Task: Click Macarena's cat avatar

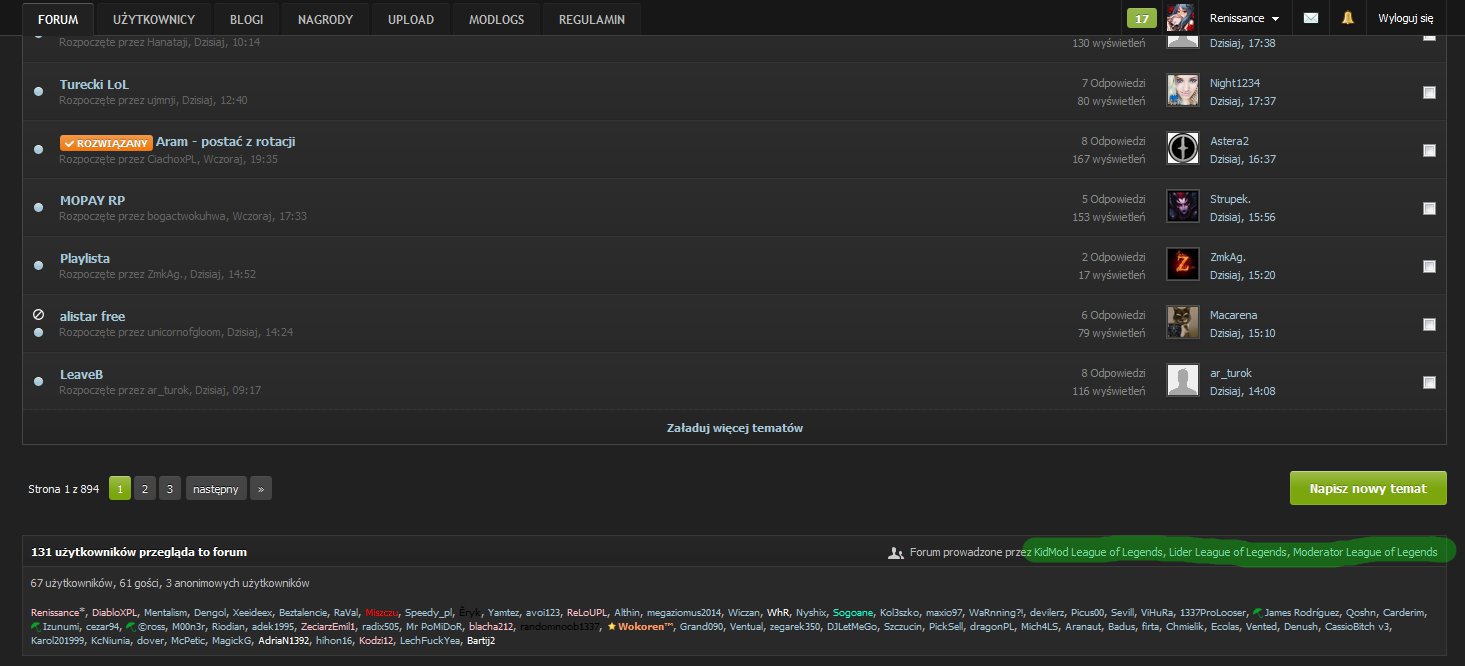Action: point(1183,323)
